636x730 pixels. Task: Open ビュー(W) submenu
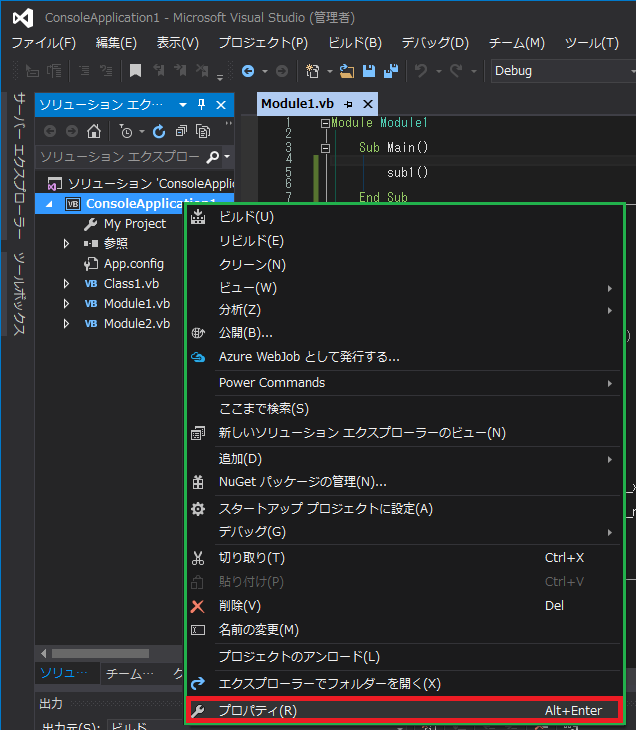[405, 288]
